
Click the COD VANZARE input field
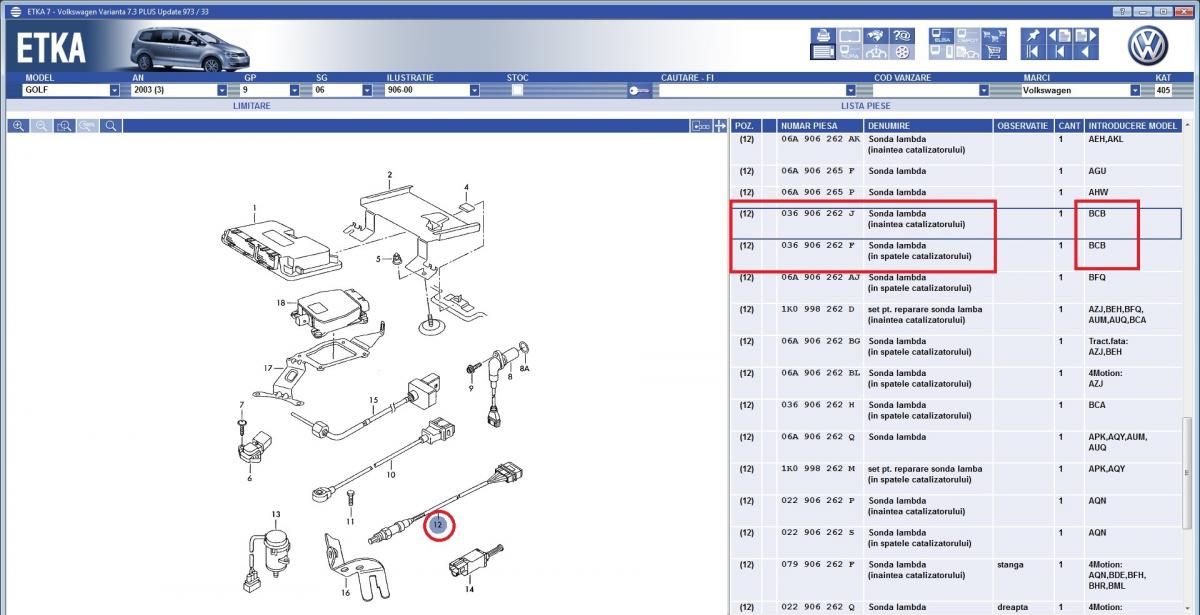(925, 90)
